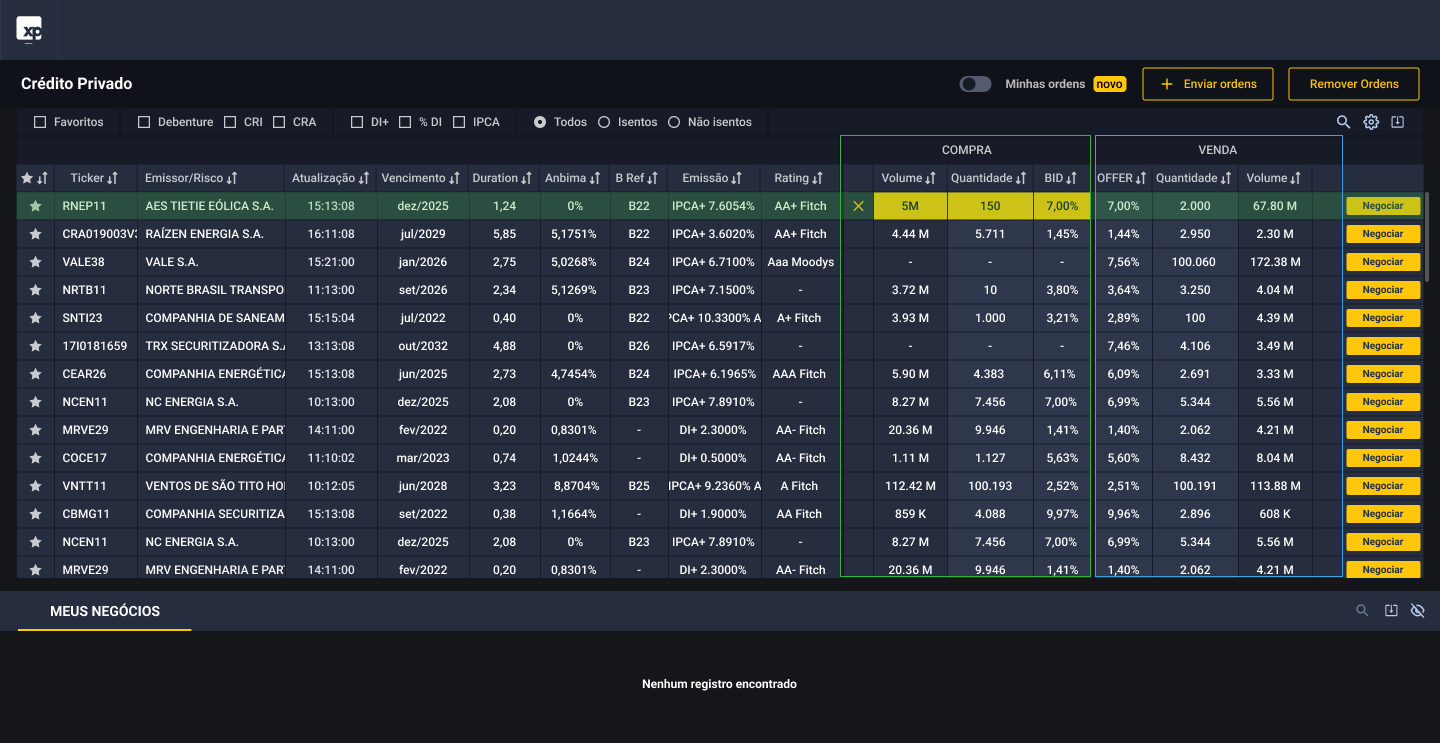This screenshot has width=1440, height=743.
Task: Sort by BID column header
Action: (1061, 178)
